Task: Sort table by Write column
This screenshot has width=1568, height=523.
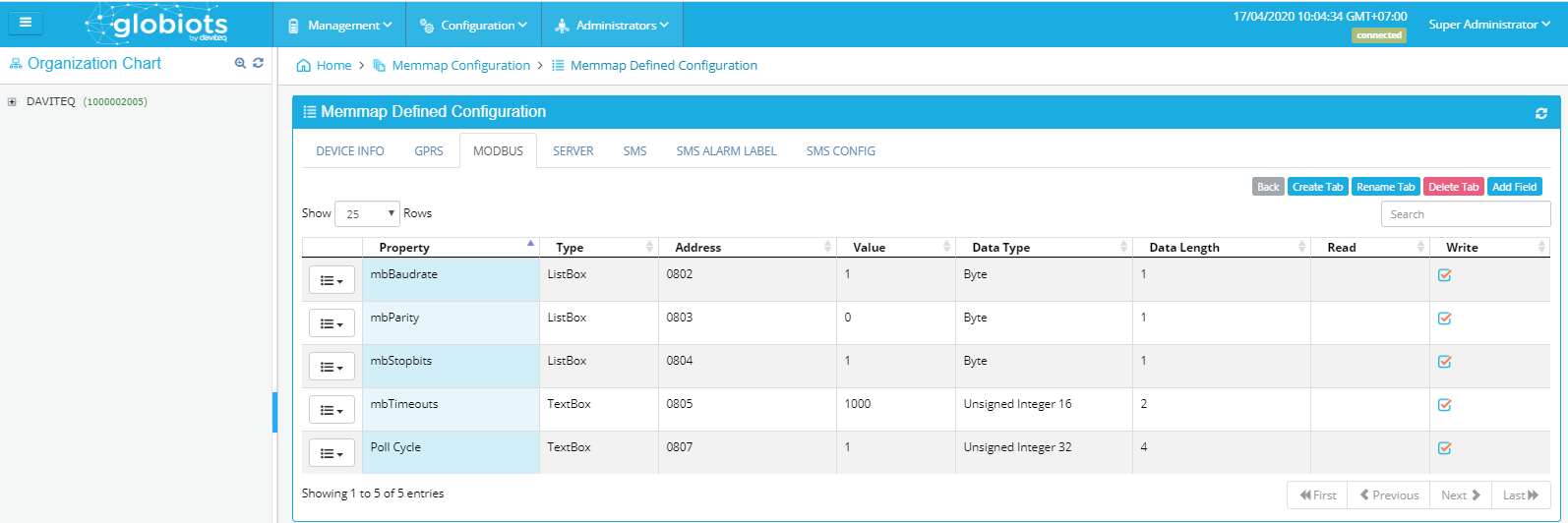Action: click(x=1490, y=248)
